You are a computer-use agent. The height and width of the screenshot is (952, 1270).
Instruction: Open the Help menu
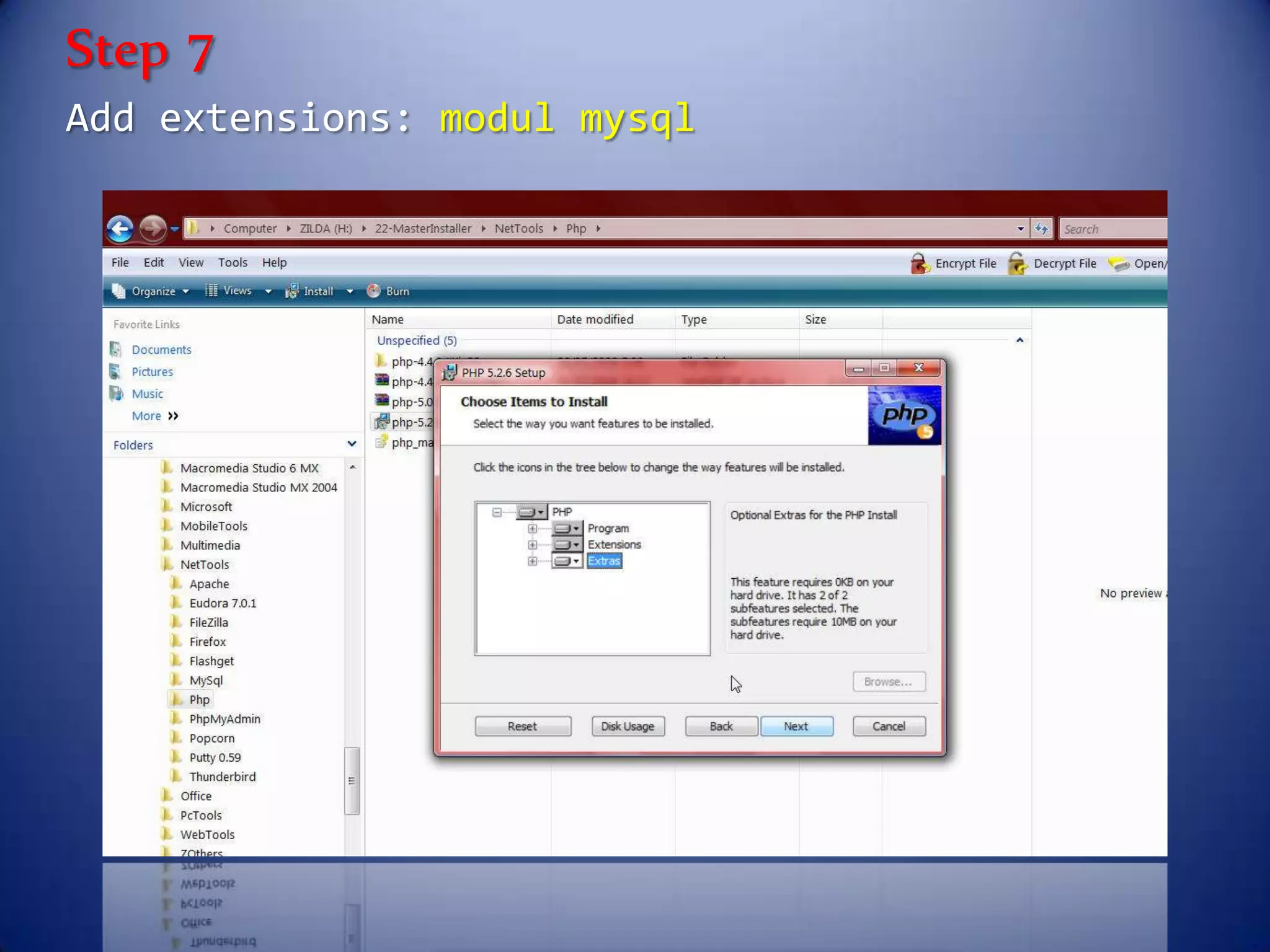point(274,262)
